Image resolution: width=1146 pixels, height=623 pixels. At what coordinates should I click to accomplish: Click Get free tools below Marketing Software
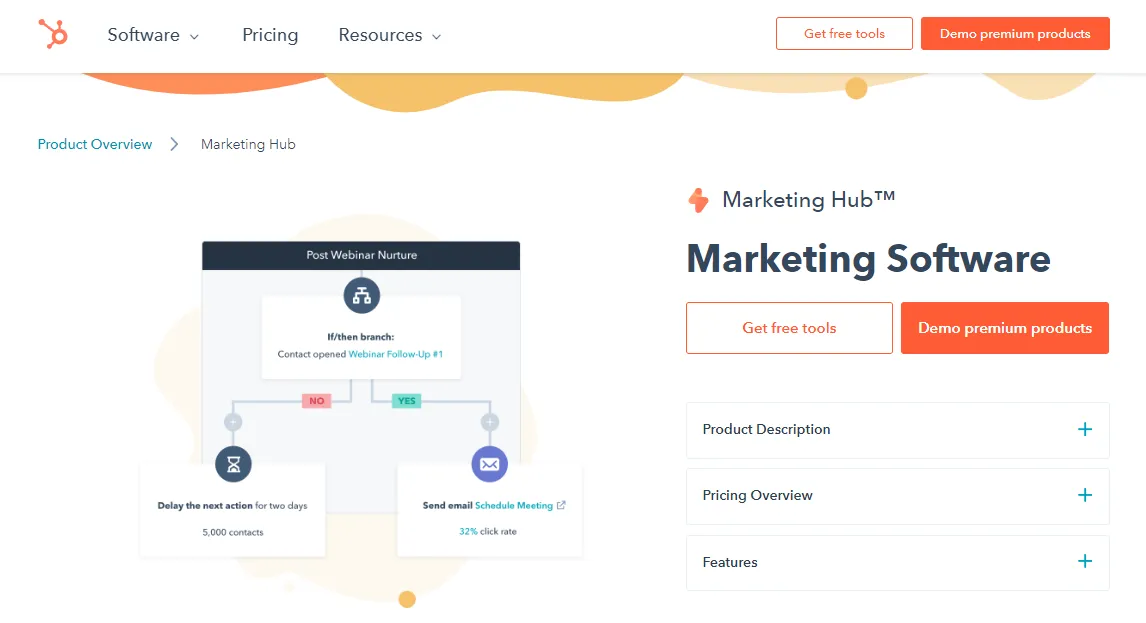click(789, 328)
